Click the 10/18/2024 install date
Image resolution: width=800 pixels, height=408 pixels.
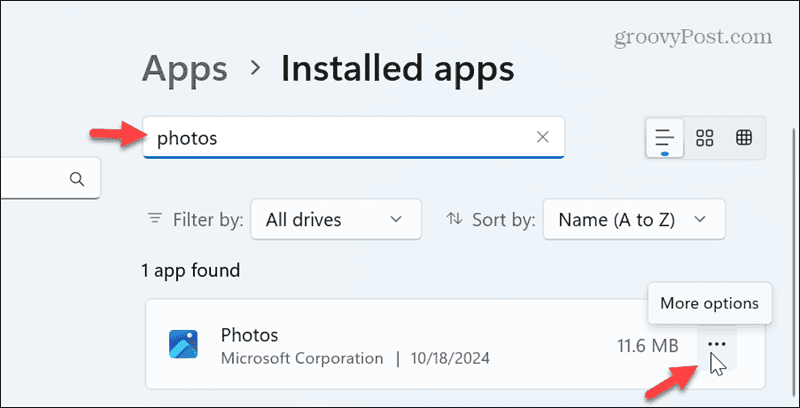point(450,359)
